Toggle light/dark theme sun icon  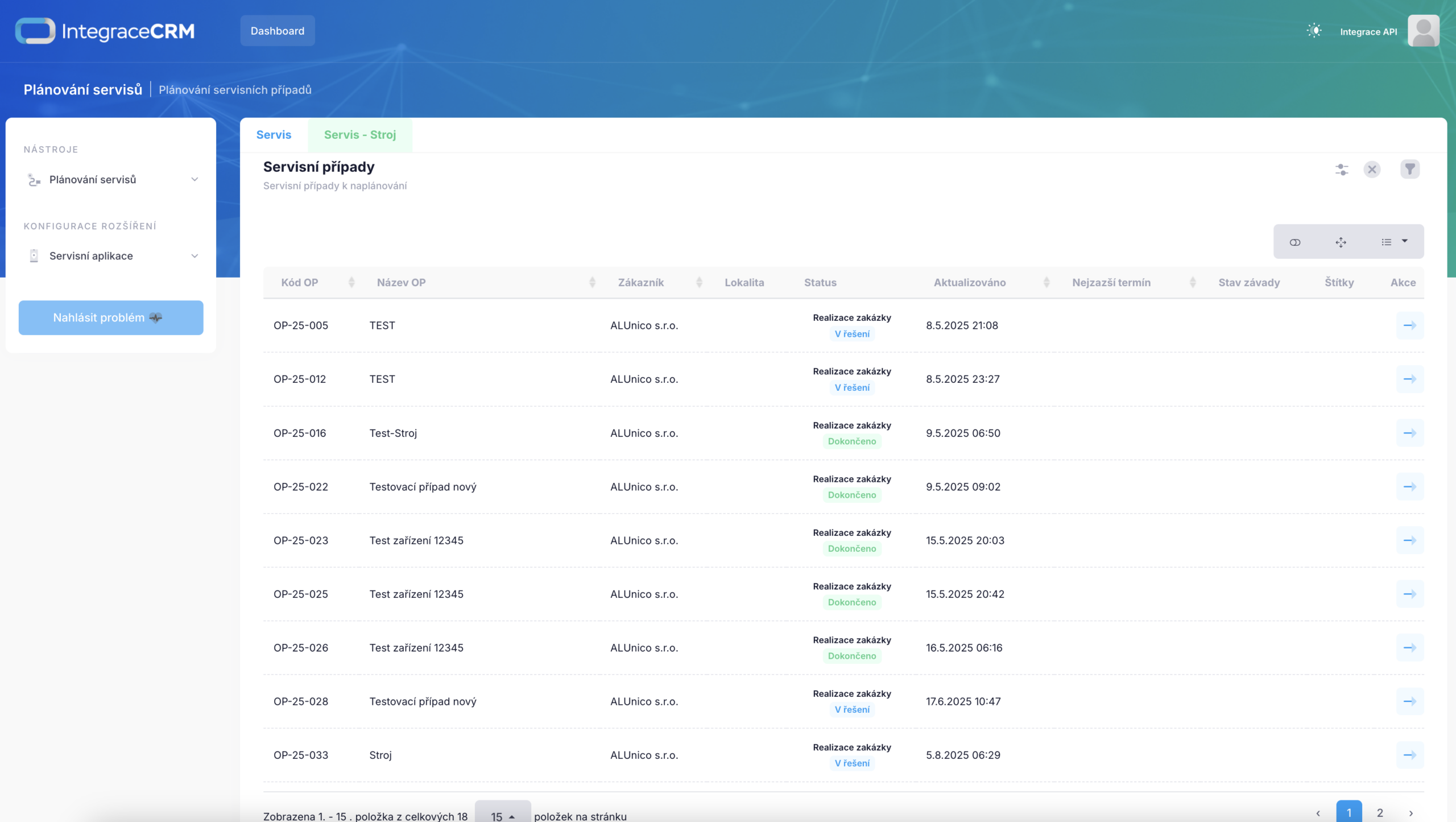(x=1314, y=31)
